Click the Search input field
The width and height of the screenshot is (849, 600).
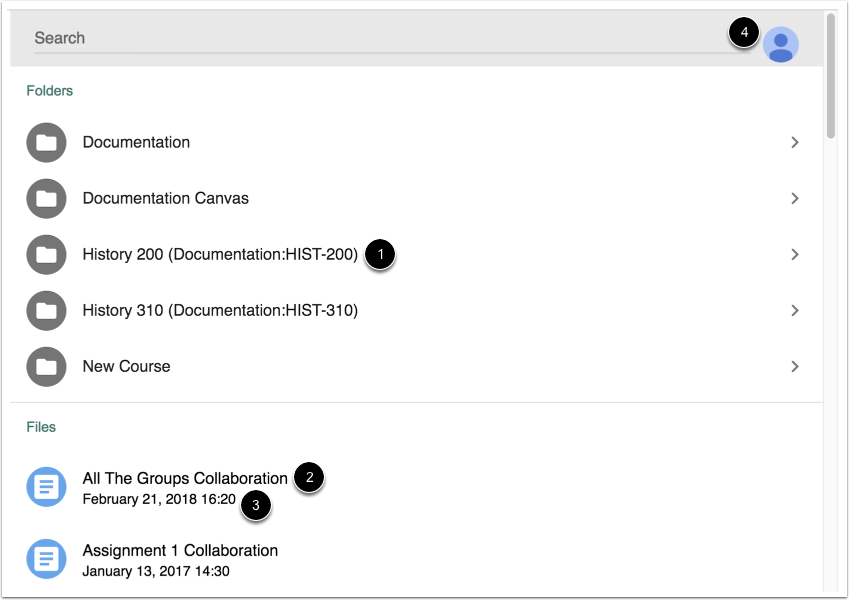(x=380, y=38)
